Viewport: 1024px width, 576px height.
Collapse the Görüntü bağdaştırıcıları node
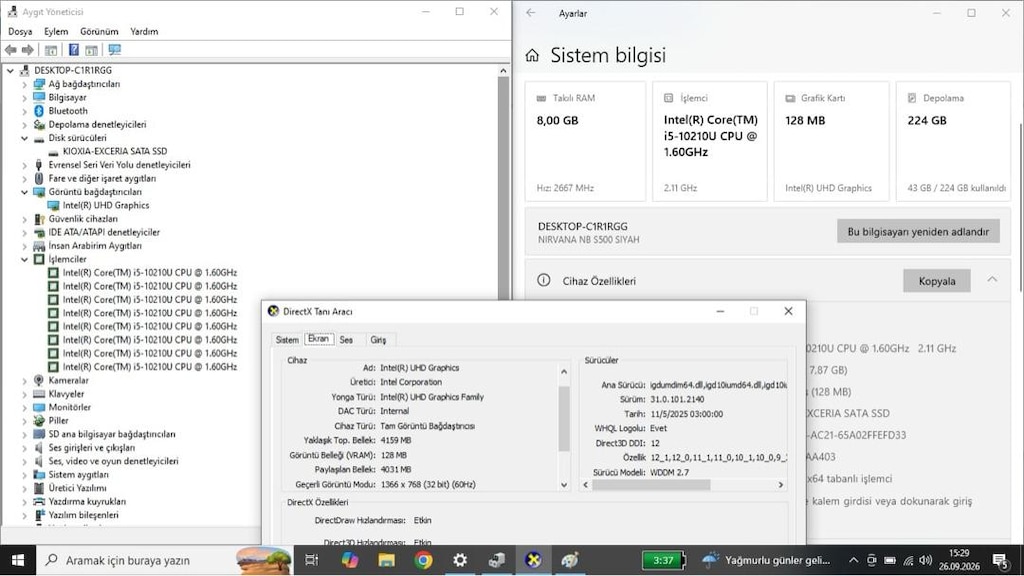(24, 192)
